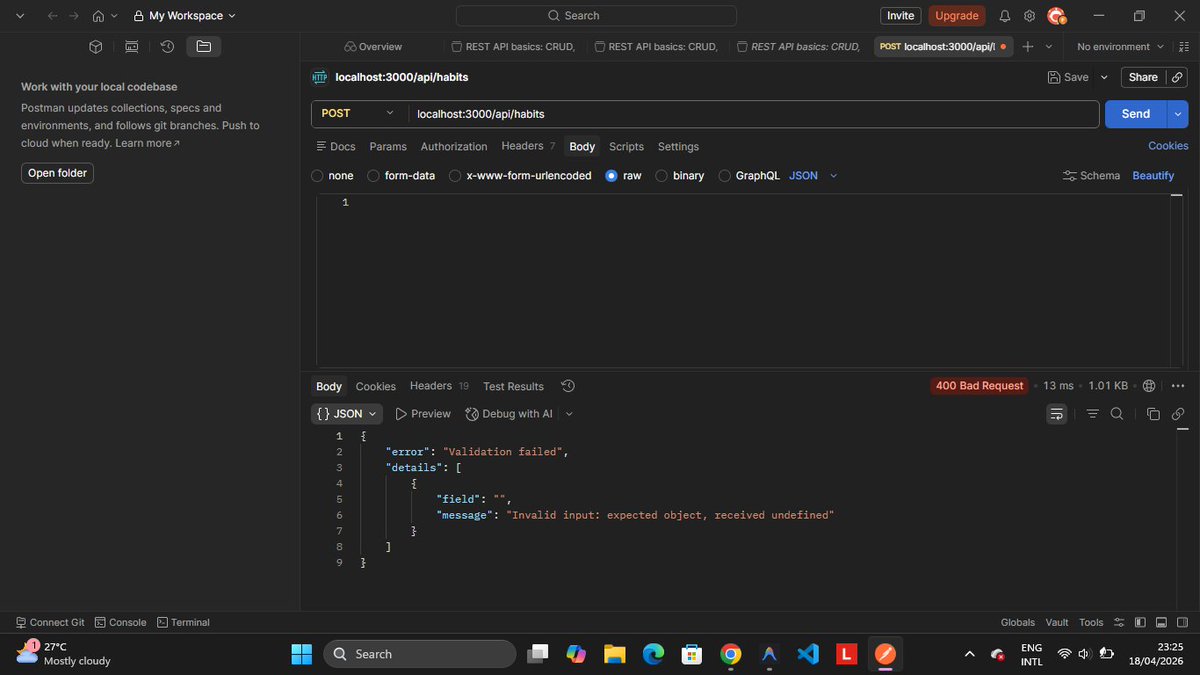Screen dimensions: 1200x675
Task: Open the notifications bell
Action: pos(1005,16)
